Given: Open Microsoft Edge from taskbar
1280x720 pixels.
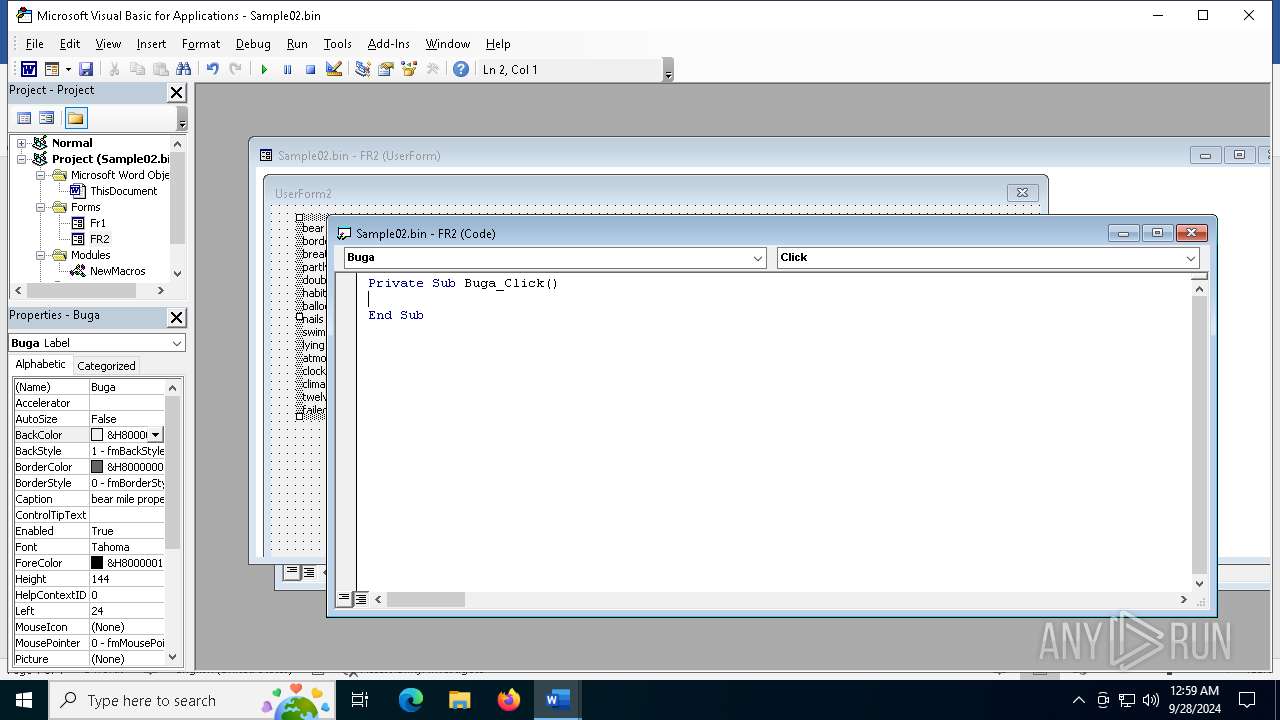Looking at the screenshot, I should pos(411,700).
